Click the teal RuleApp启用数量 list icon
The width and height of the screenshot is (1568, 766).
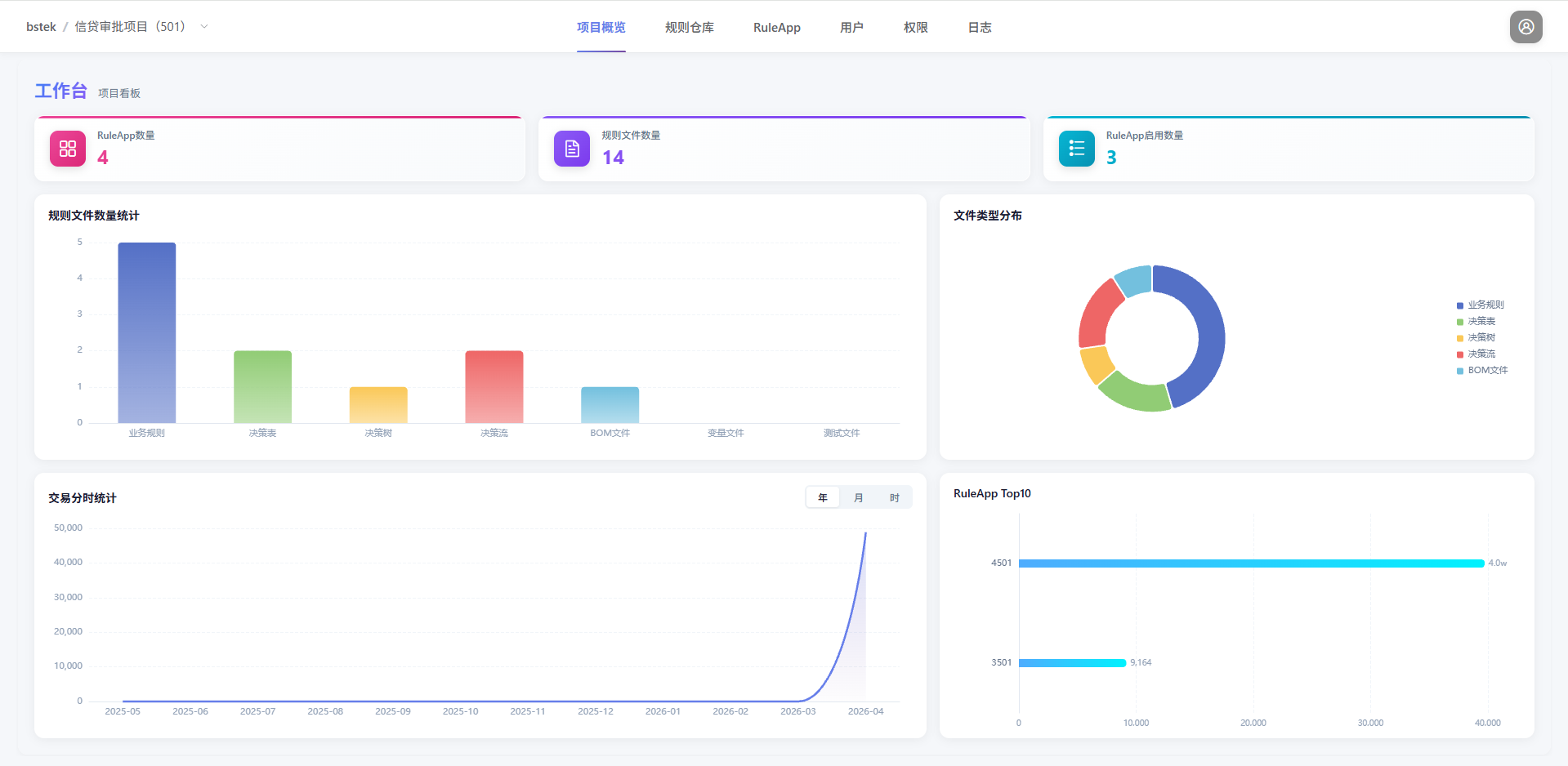(1076, 149)
